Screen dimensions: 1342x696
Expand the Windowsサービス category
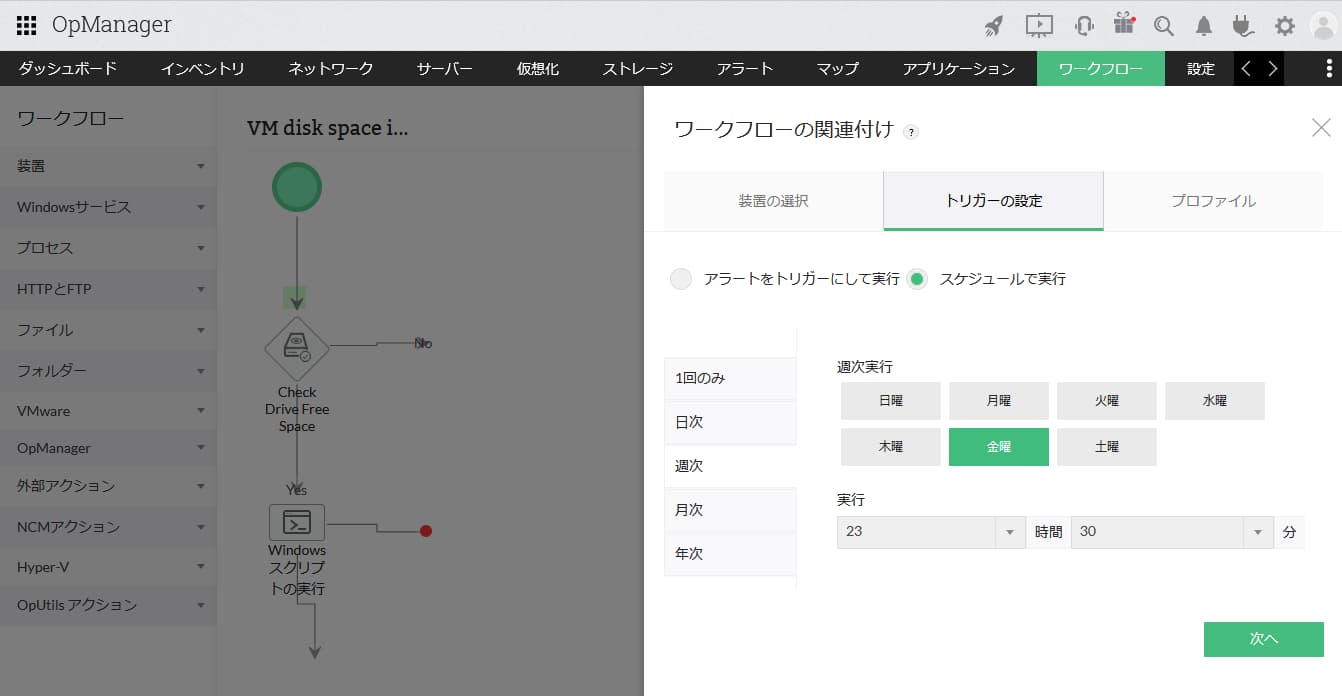point(108,207)
